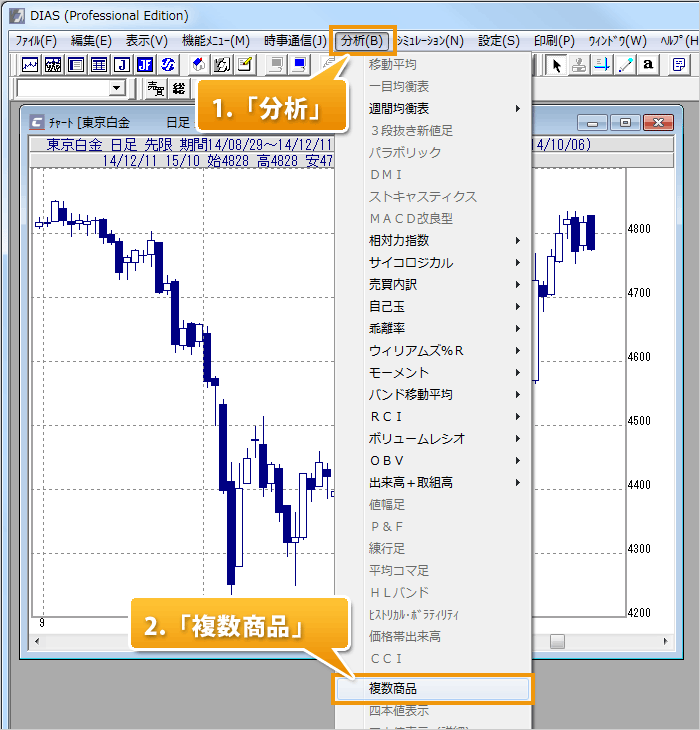The width and height of the screenshot is (700, 730).
Task: Click the 総 toolbar button
Action: pos(179,88)
